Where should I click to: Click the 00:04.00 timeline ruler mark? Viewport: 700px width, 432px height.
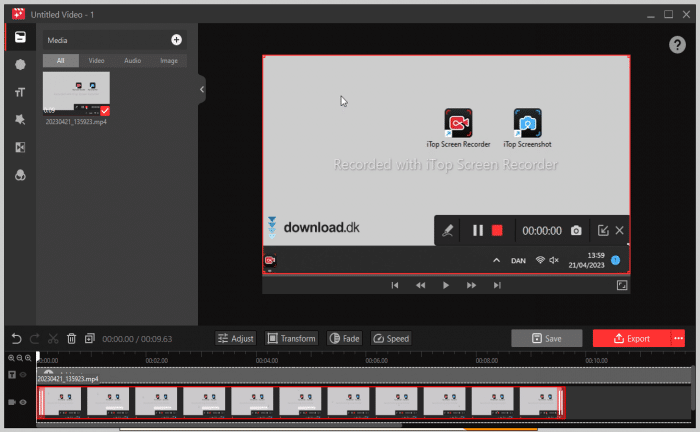tap(267, 361)
